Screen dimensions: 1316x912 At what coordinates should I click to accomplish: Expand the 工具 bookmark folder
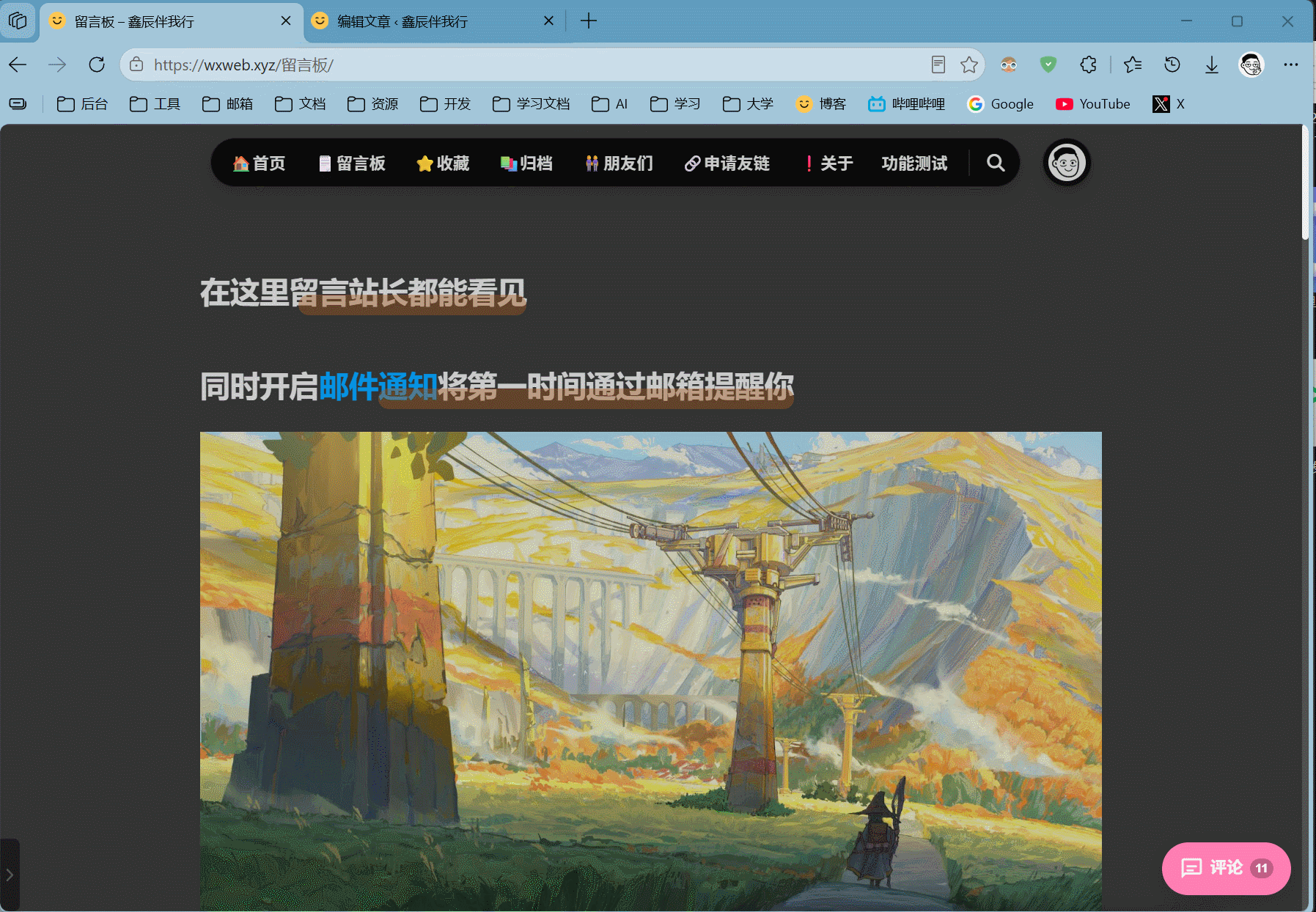click(155, 104)
